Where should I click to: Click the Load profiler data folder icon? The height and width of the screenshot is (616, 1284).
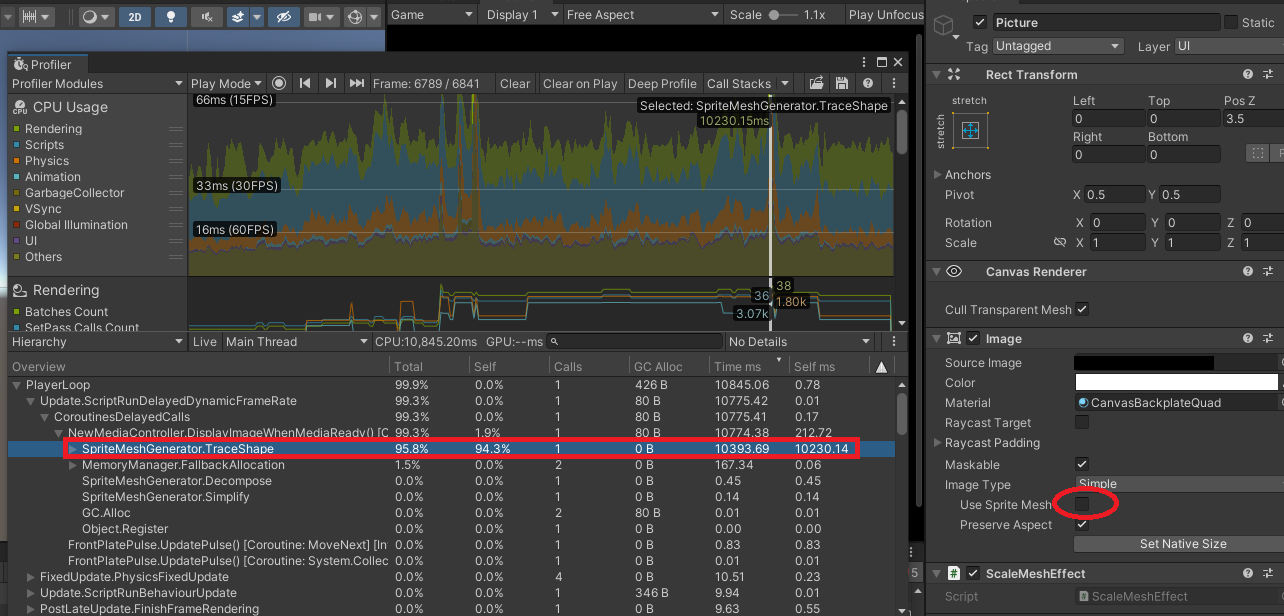817,84
